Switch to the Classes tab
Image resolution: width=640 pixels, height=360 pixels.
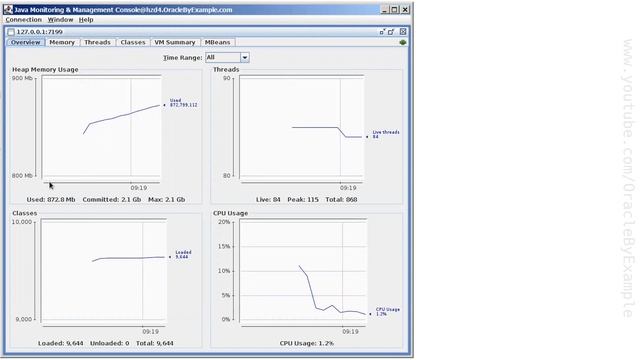coord(133,42)
